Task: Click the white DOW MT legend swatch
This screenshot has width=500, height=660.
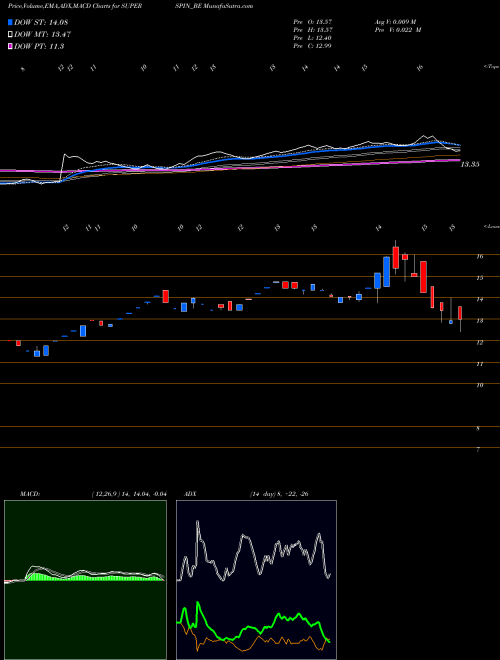Action: (10, 35)
